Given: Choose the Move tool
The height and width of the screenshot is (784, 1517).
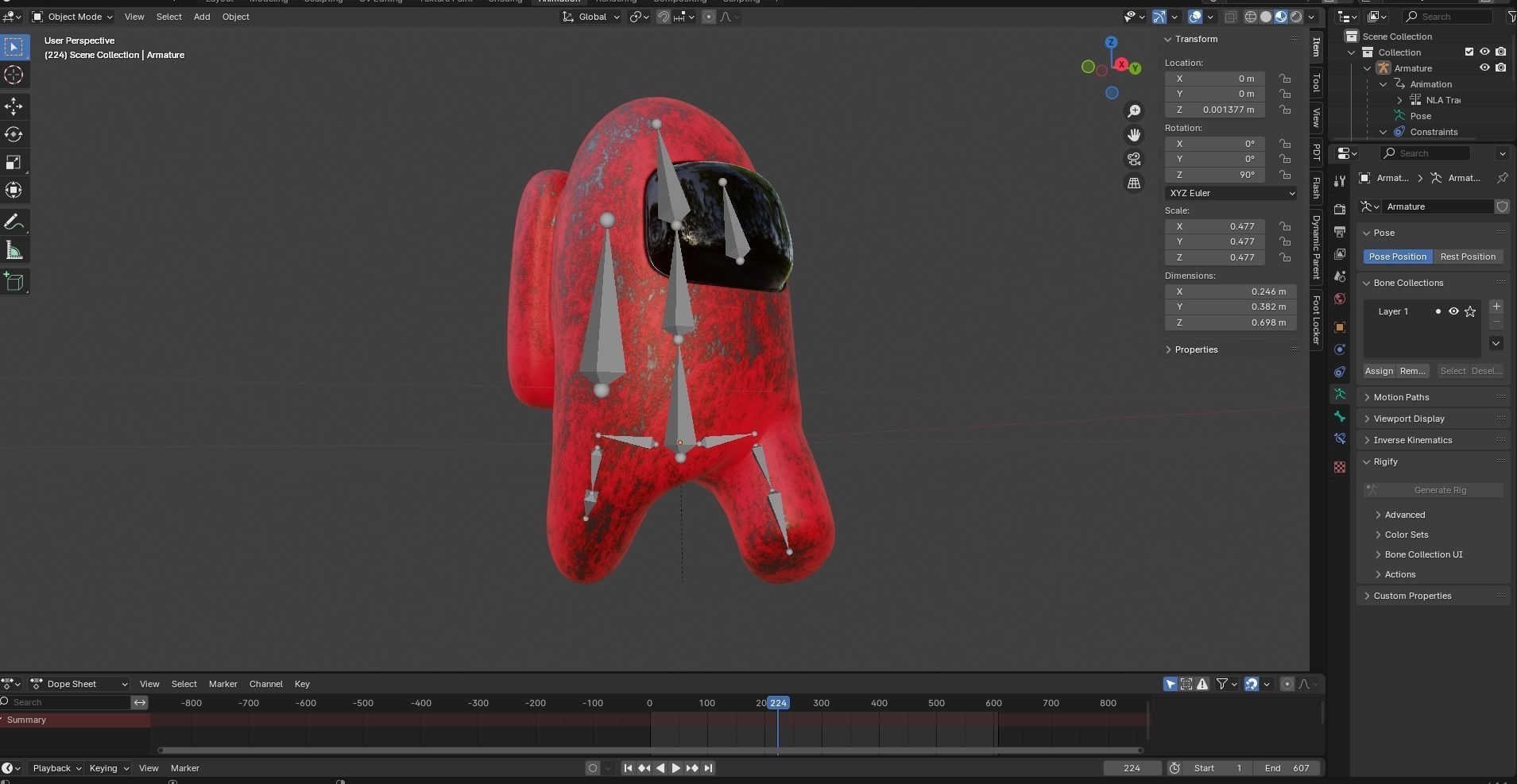Looking at the screenshot, I should pos(14,106).
